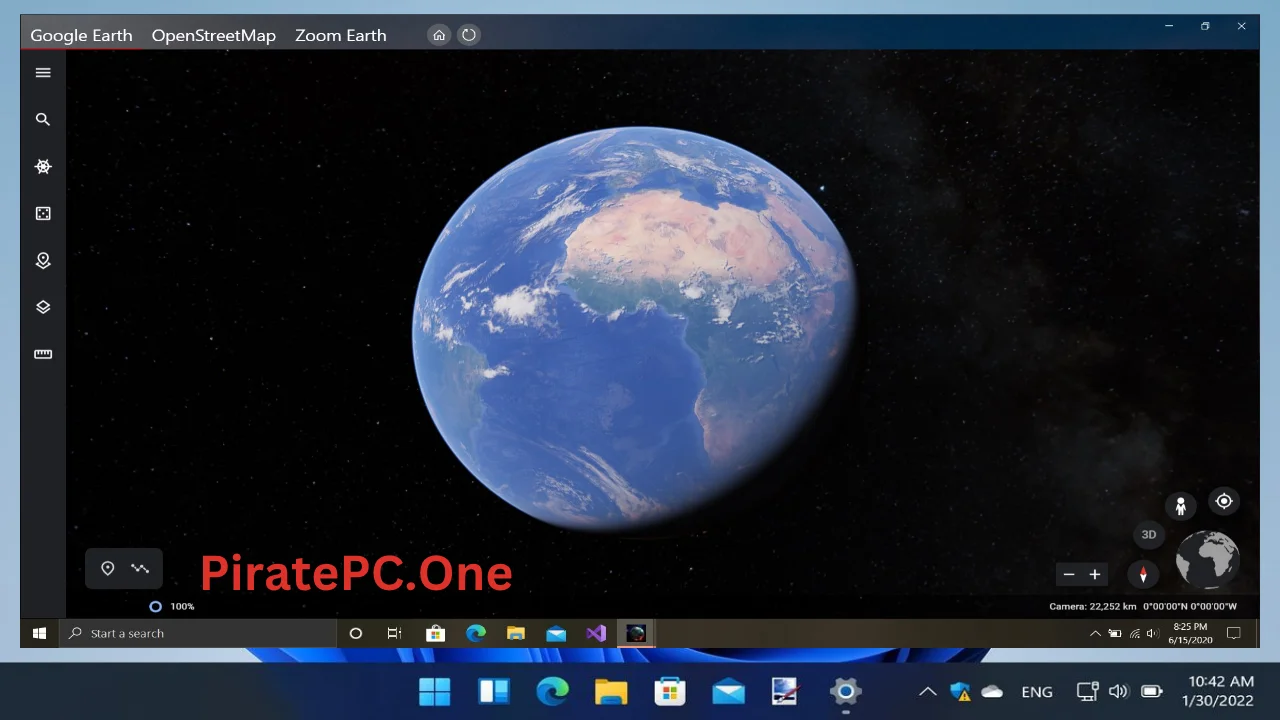Switch to the OpenStreetMap tab

click(x=213, y=35)
